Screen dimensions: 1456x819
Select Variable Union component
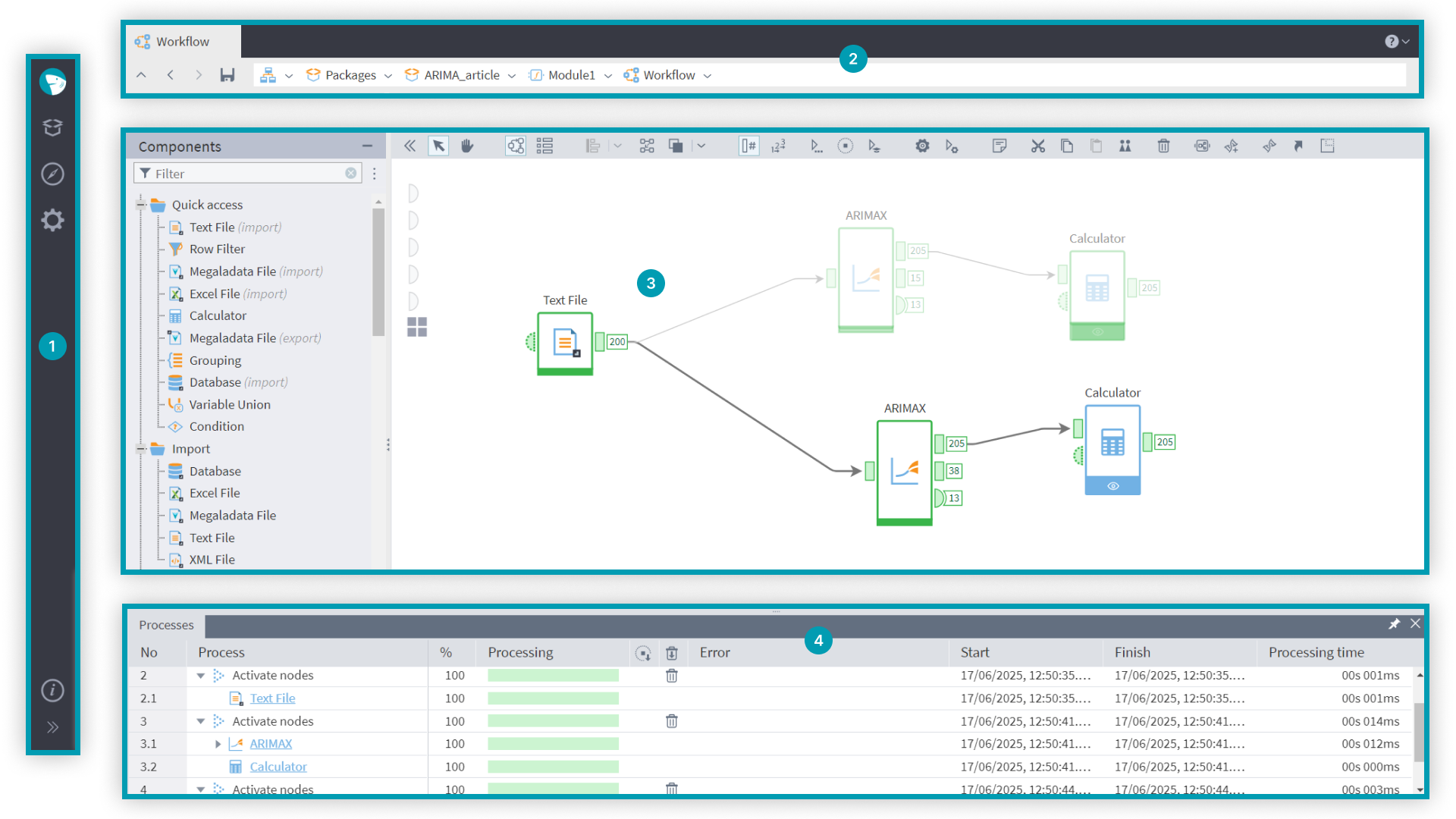(230, 404)
